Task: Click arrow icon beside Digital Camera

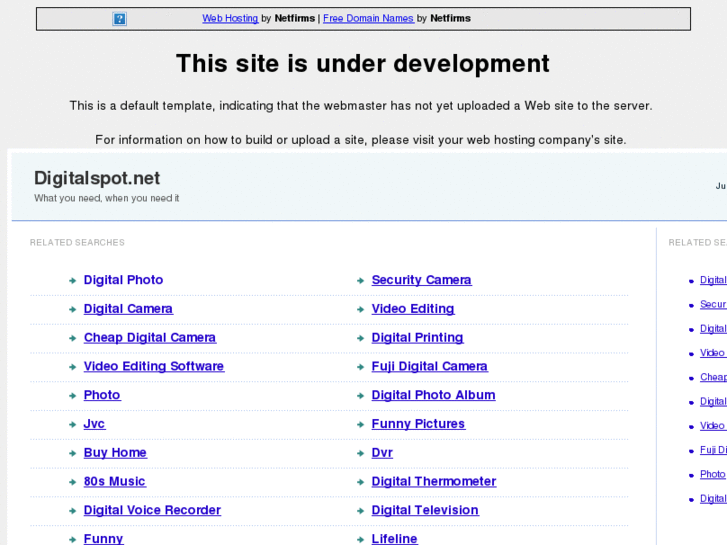Action: click(72, 309)
